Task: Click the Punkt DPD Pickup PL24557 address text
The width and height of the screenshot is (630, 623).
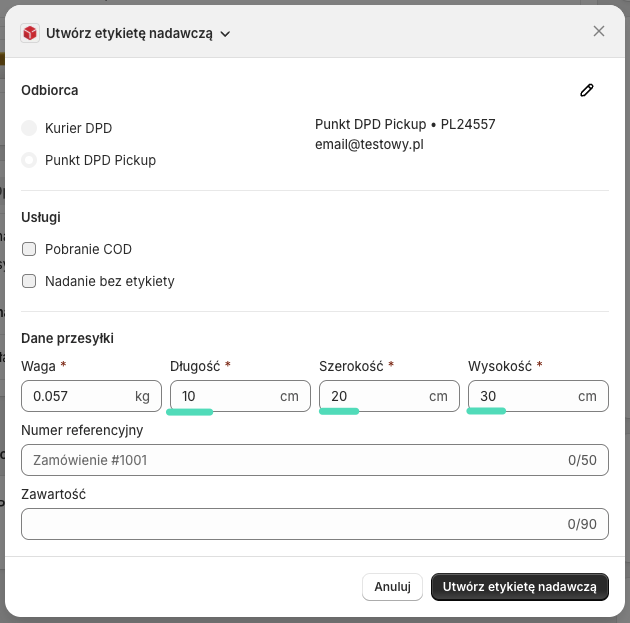Action: tap(405, 125)
